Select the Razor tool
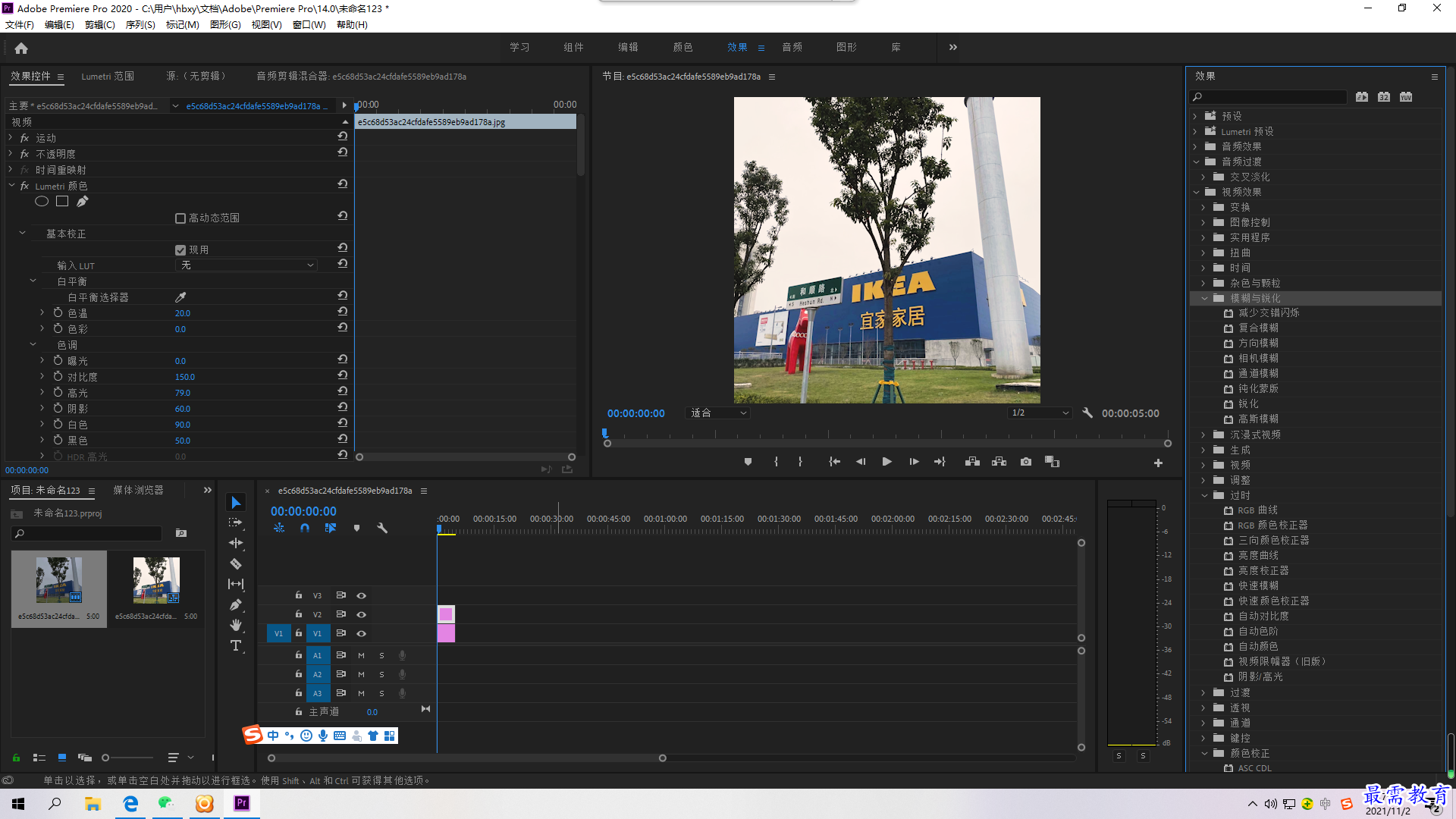 236,563
